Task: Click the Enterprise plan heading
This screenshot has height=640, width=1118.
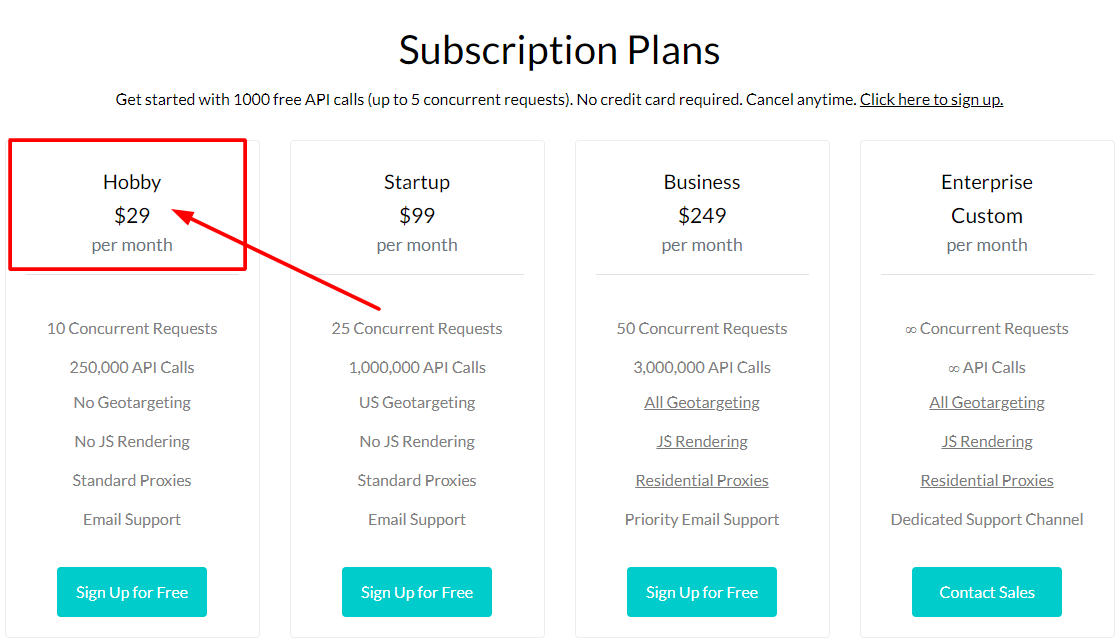Action: coord(986,182)
